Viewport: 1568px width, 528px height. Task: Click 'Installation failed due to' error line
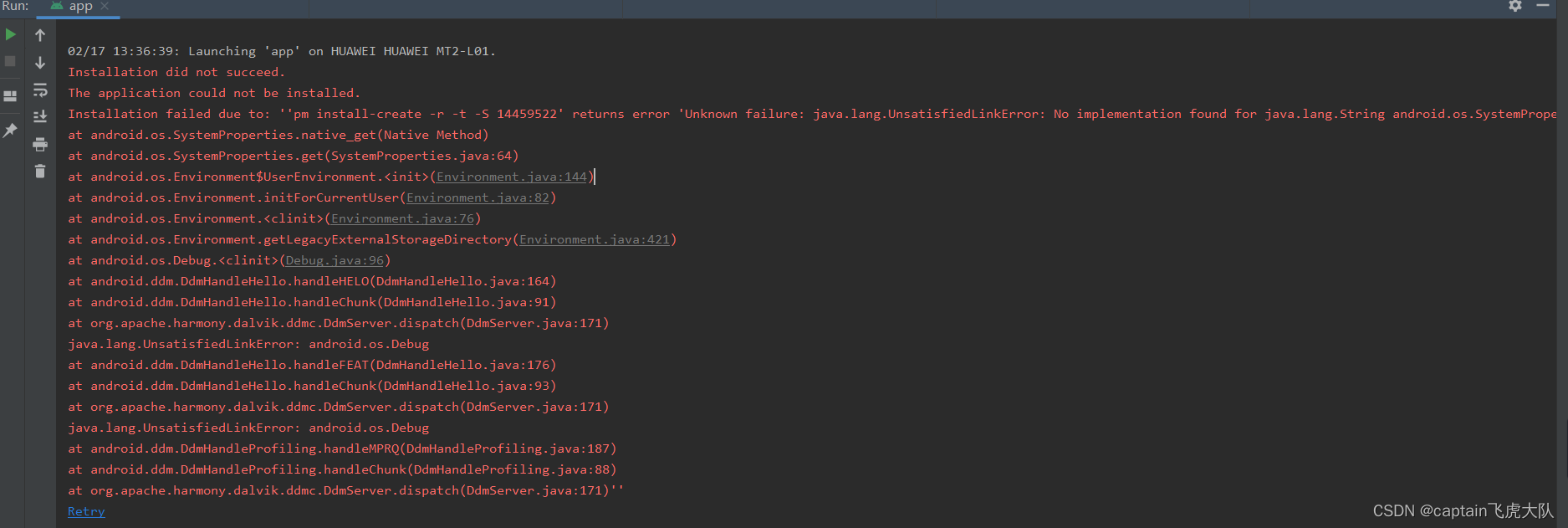coord(811,114)
